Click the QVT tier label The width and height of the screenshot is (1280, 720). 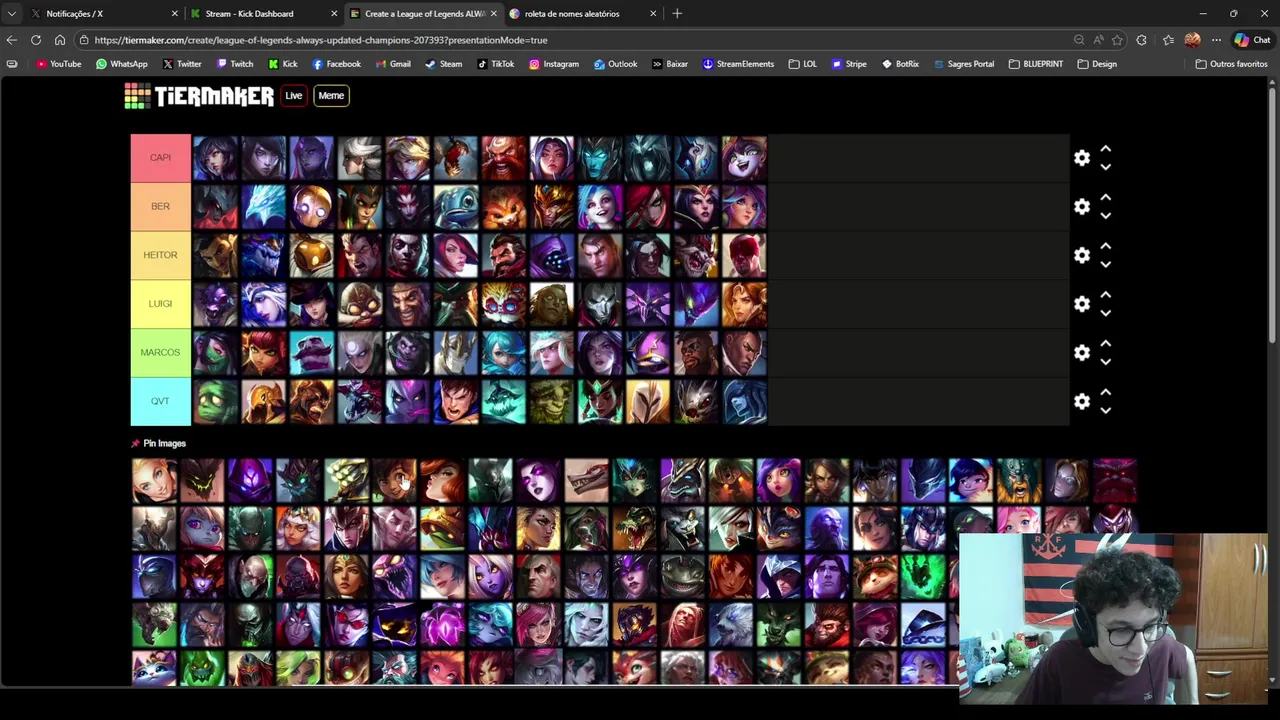pos(160,401)
